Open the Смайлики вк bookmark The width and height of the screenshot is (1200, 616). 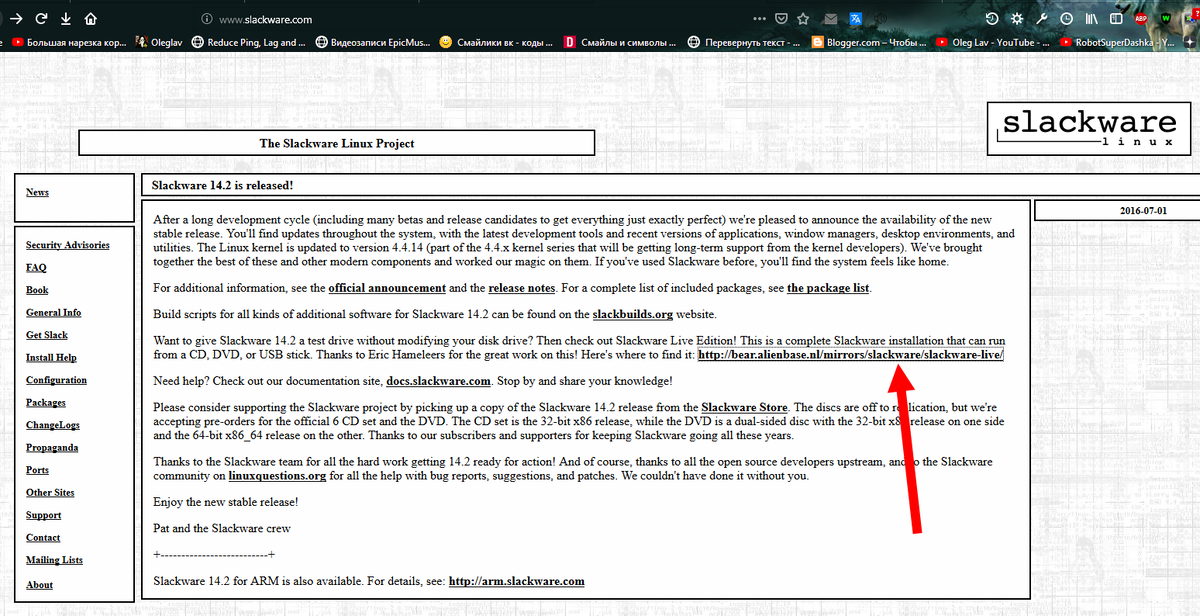pyautogui.click(x=495, y=43)
